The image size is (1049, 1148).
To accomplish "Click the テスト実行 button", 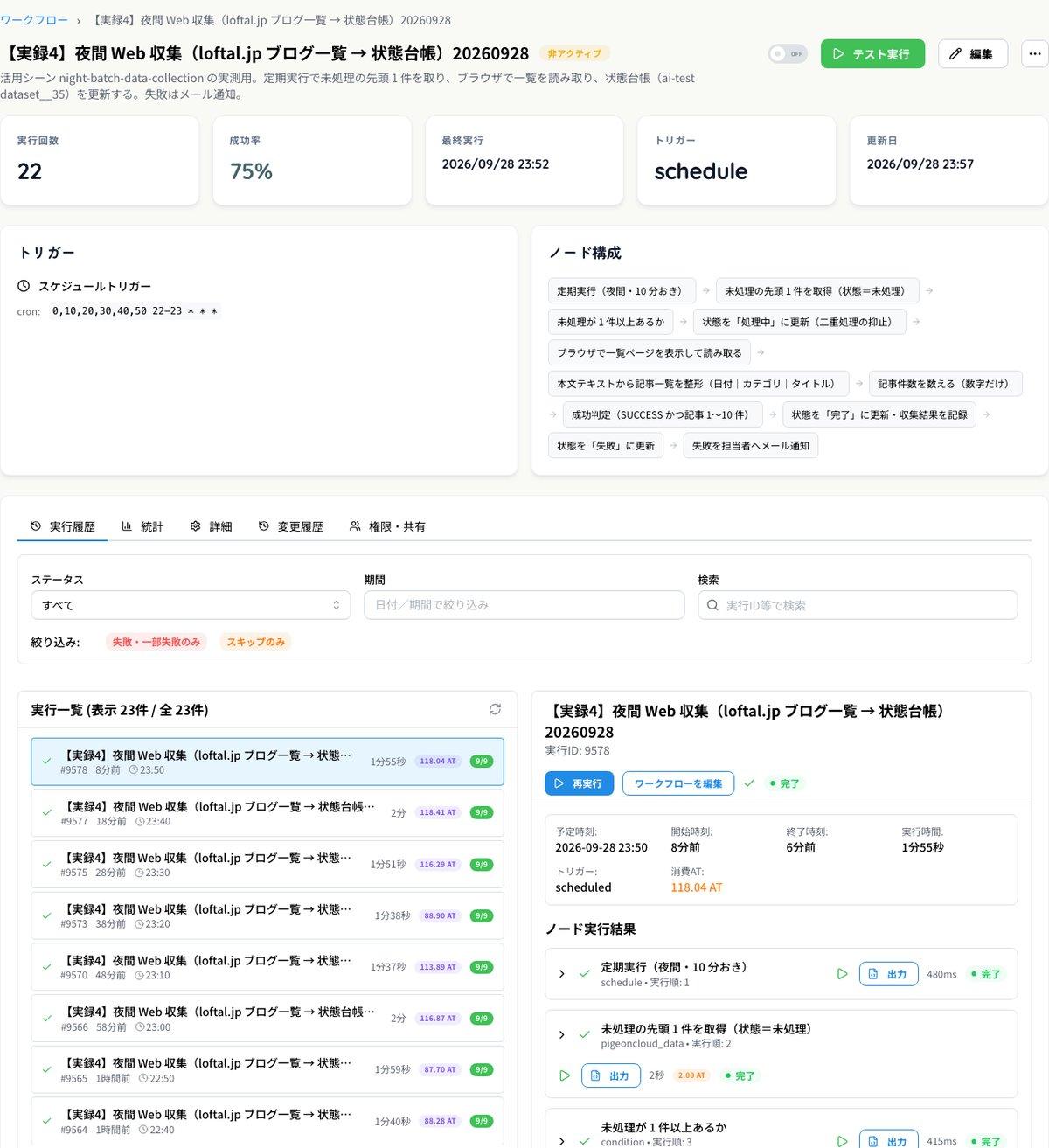I will 872,54.
